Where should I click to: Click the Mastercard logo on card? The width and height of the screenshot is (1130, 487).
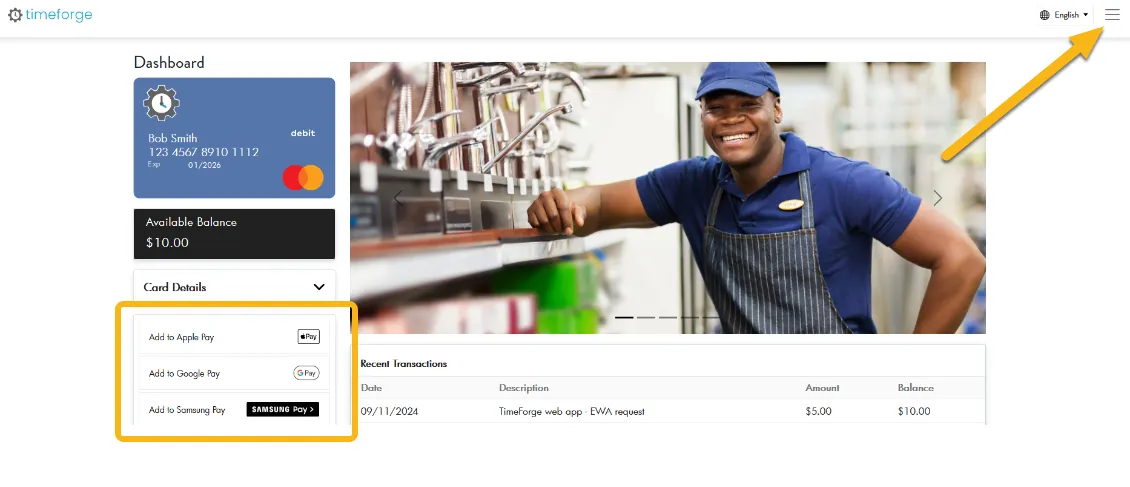pyautogui.click(x=303, y=177)
